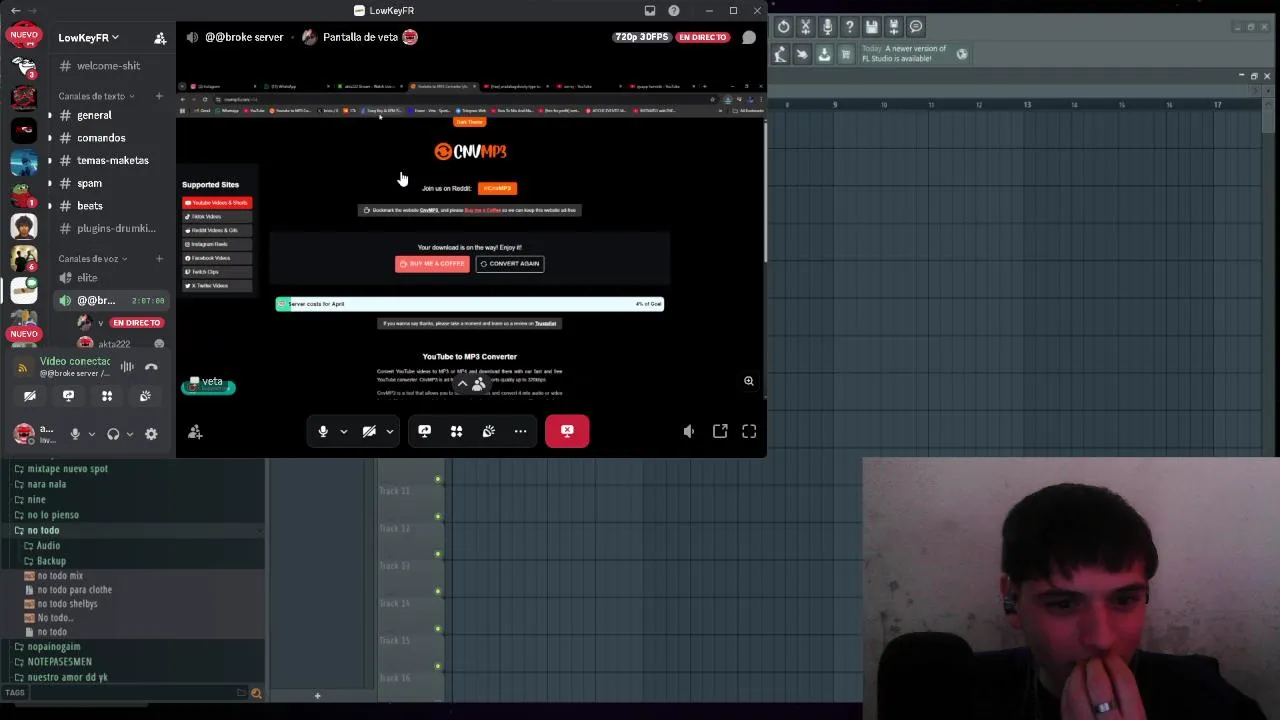This screenshot has width=1280, height=720.
Task: Open microphone dropdown in call control bar
Action: 343,431
